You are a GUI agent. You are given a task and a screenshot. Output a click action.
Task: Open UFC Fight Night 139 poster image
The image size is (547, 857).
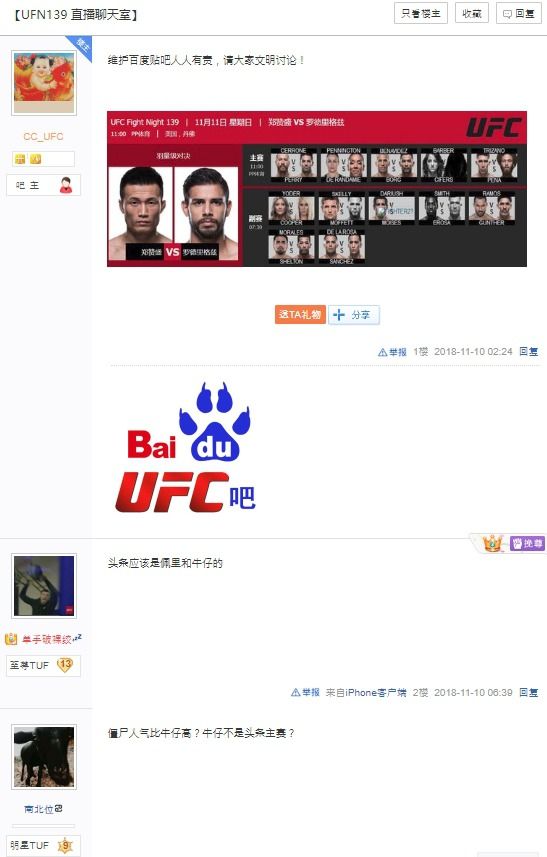pos(317,189)
